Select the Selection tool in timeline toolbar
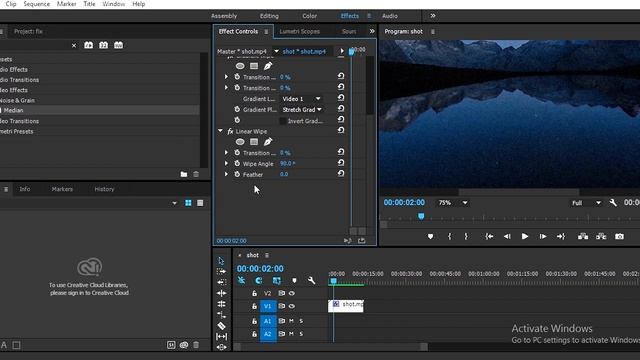Image resolution: width=640 pixels, height=360 pixels. [x=221, y=261]
